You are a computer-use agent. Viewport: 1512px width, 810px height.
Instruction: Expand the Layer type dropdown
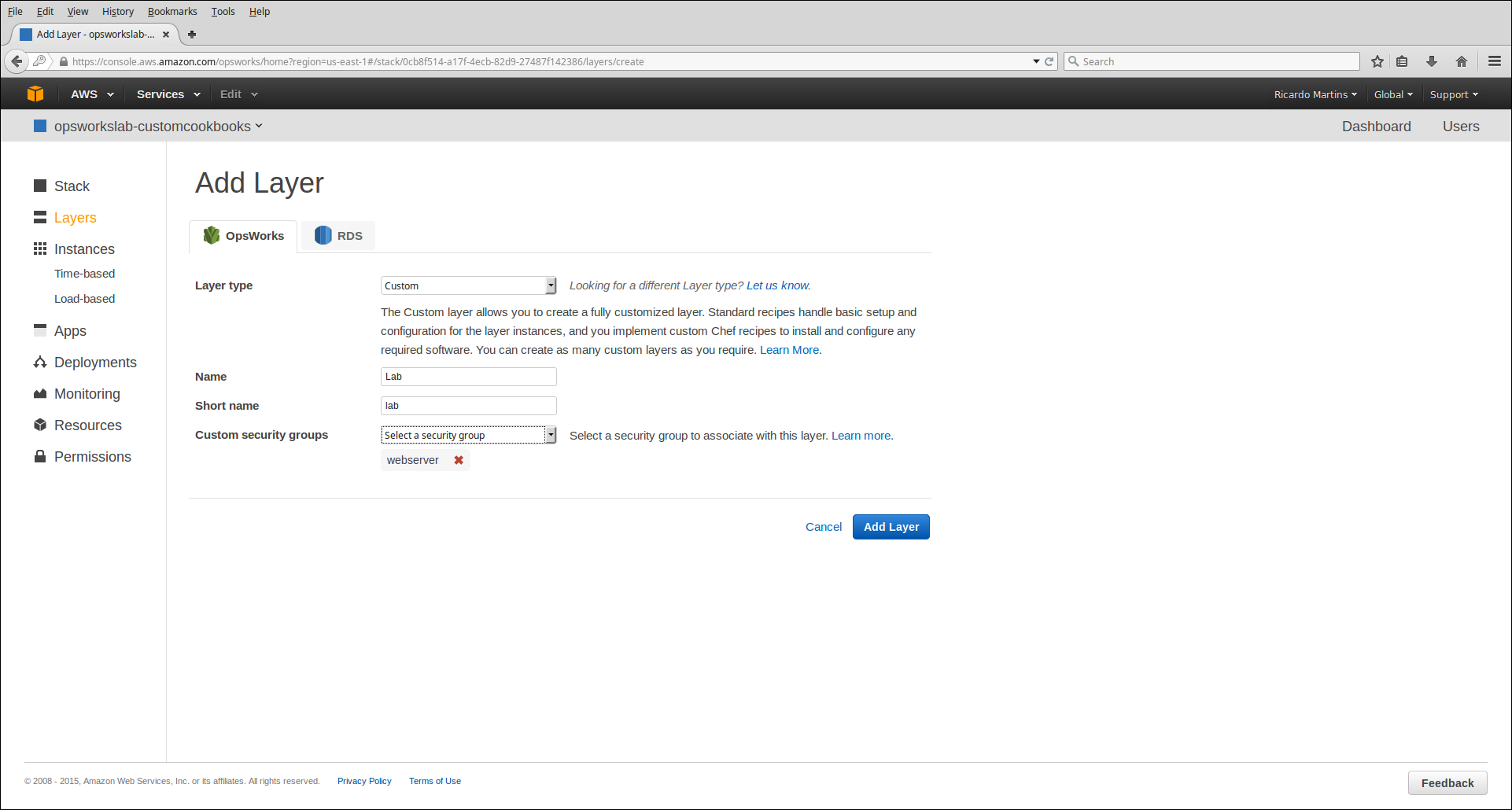[468, 285]
